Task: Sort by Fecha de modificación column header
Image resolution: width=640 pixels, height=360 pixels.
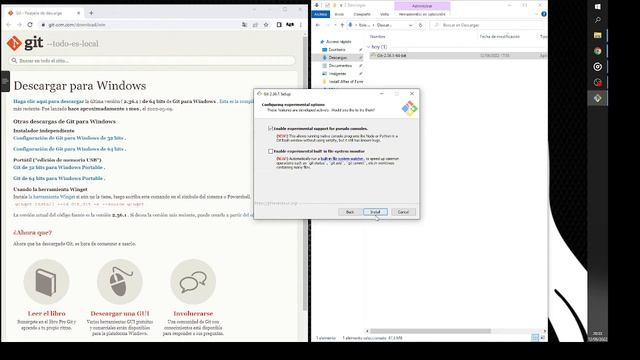Action: point(500,37)
